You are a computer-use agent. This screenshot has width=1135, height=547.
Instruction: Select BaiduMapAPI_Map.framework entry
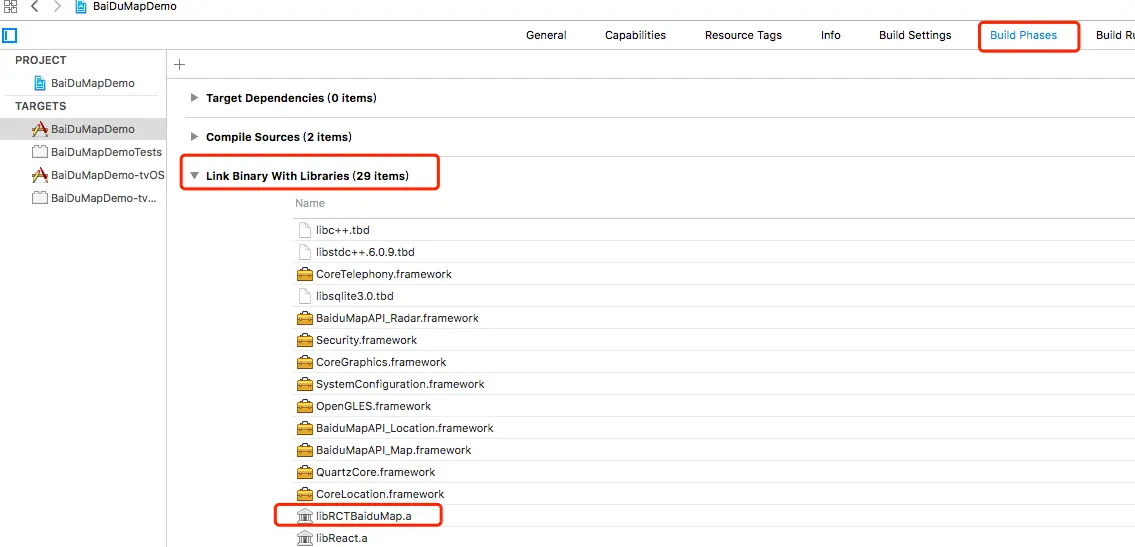coord(394,450)
